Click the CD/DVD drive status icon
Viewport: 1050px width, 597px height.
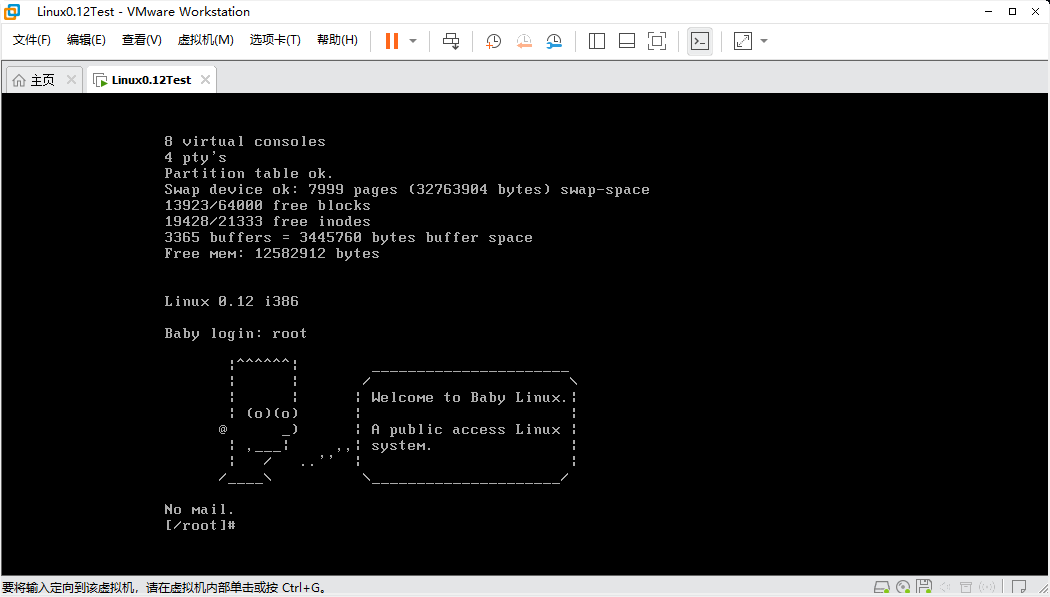point(903,587)
